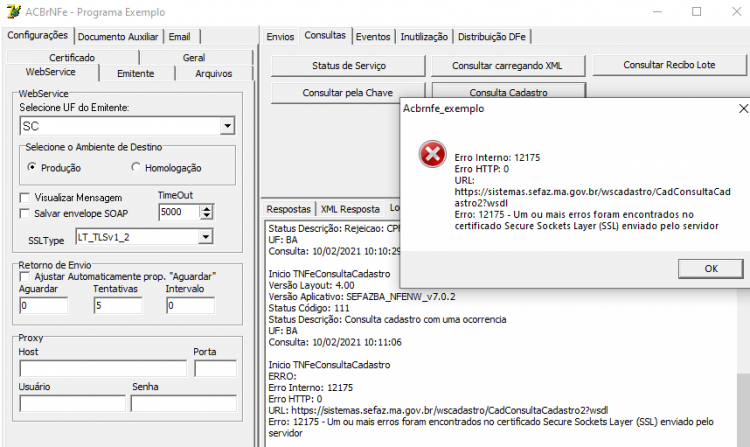750x447 pixels.
Task: Switch to the Envios tab
Action: coord(280,37)
